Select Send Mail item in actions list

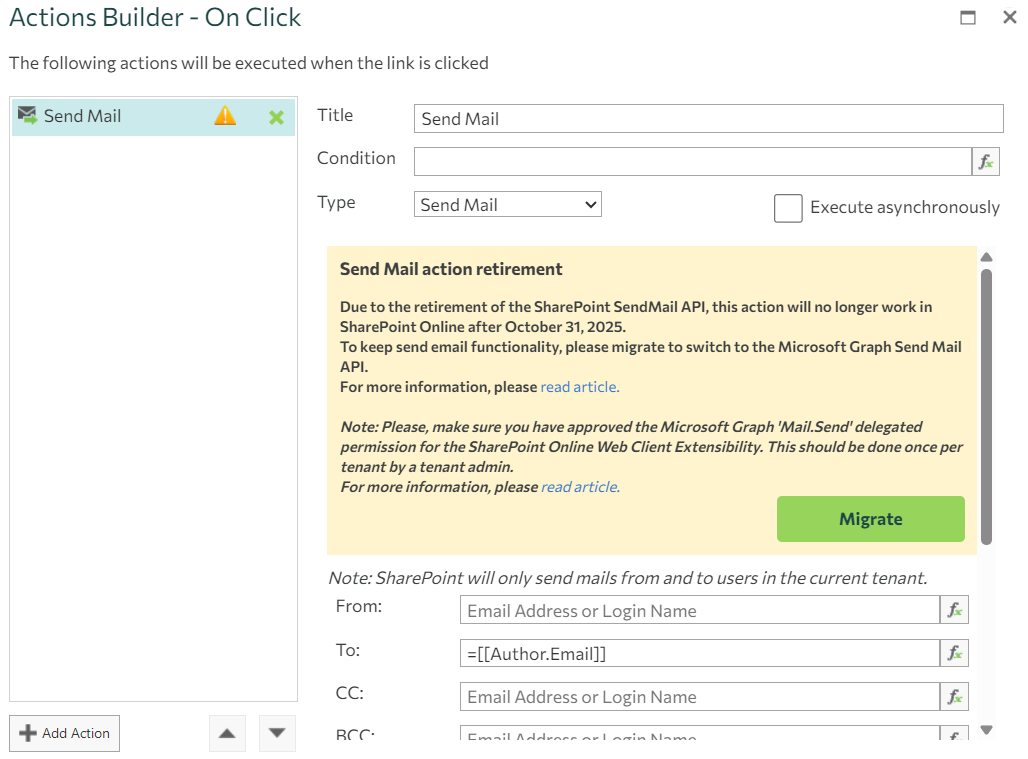(153, 117)
